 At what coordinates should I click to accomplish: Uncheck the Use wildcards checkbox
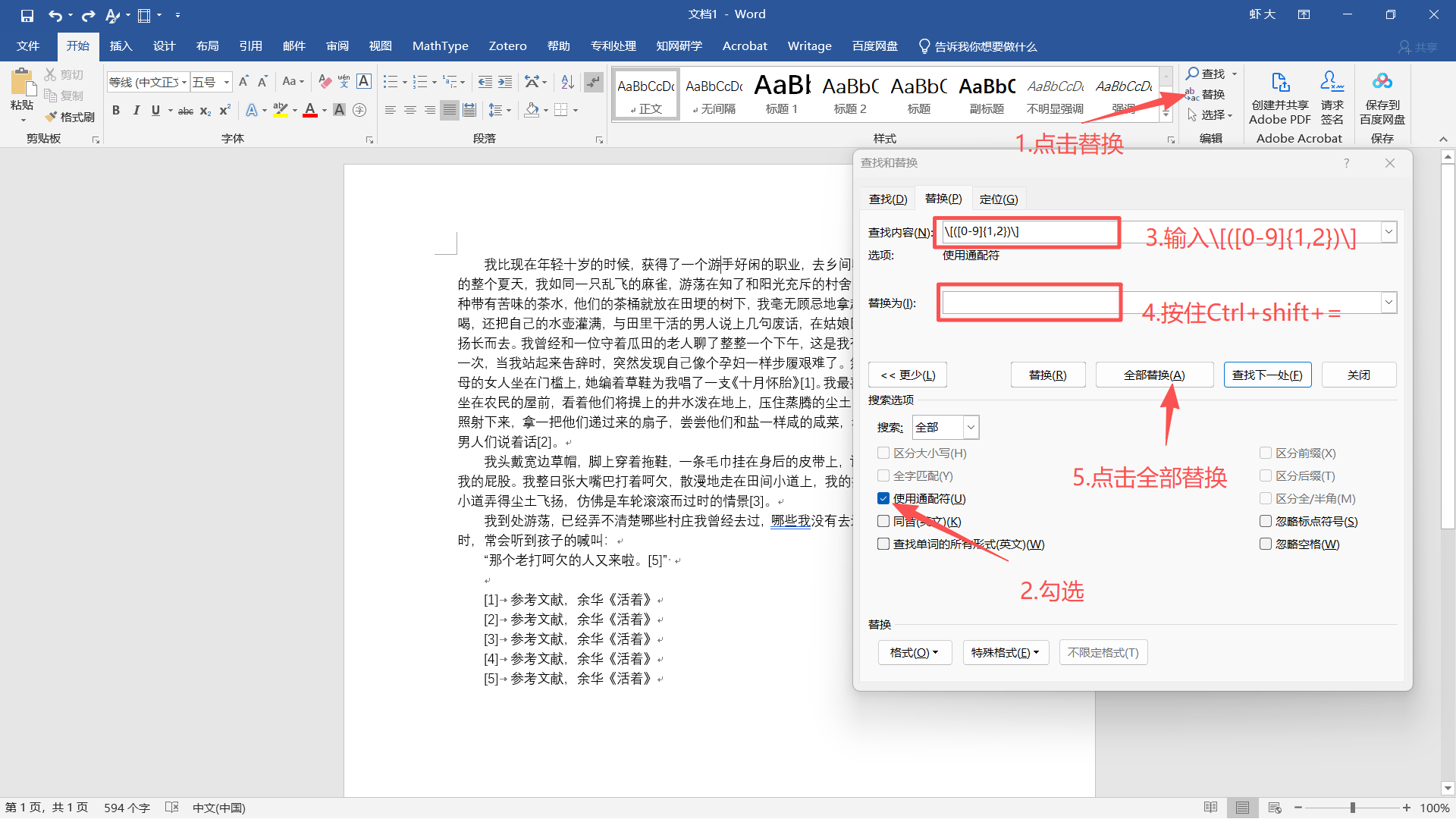(883, 499)
